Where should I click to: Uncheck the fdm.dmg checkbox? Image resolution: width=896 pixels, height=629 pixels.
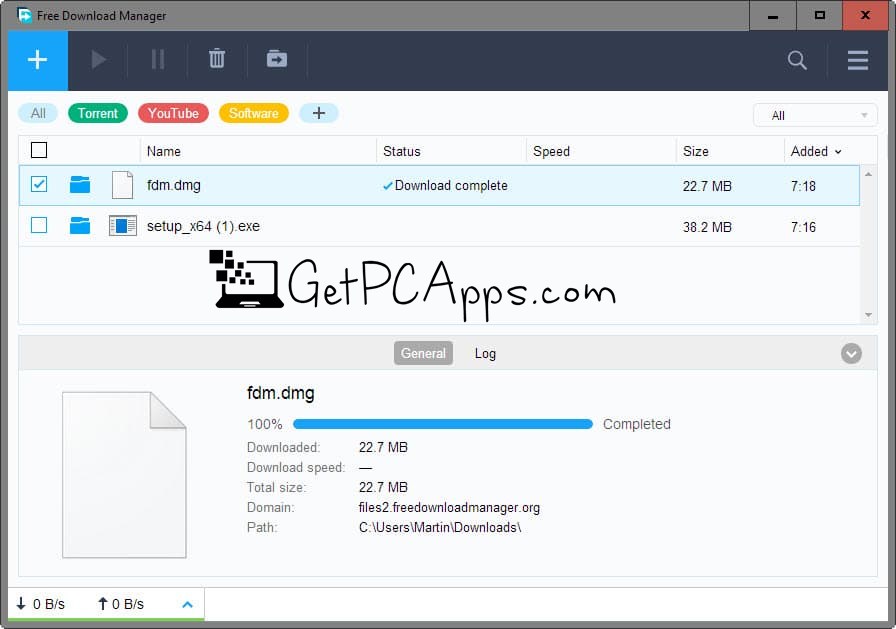[x=39, y=185]
